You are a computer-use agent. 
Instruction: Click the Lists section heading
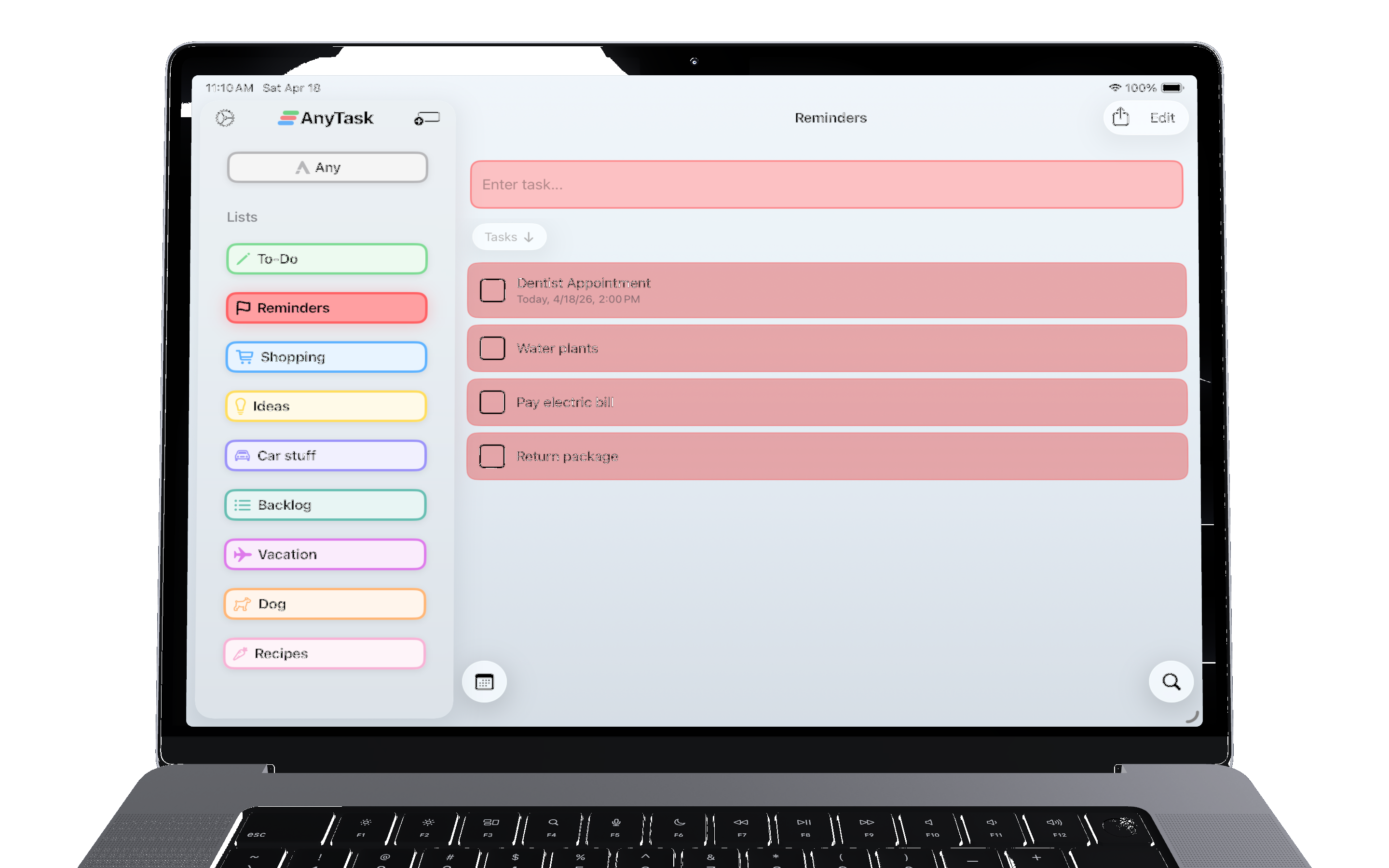click(x=242, y=217)
